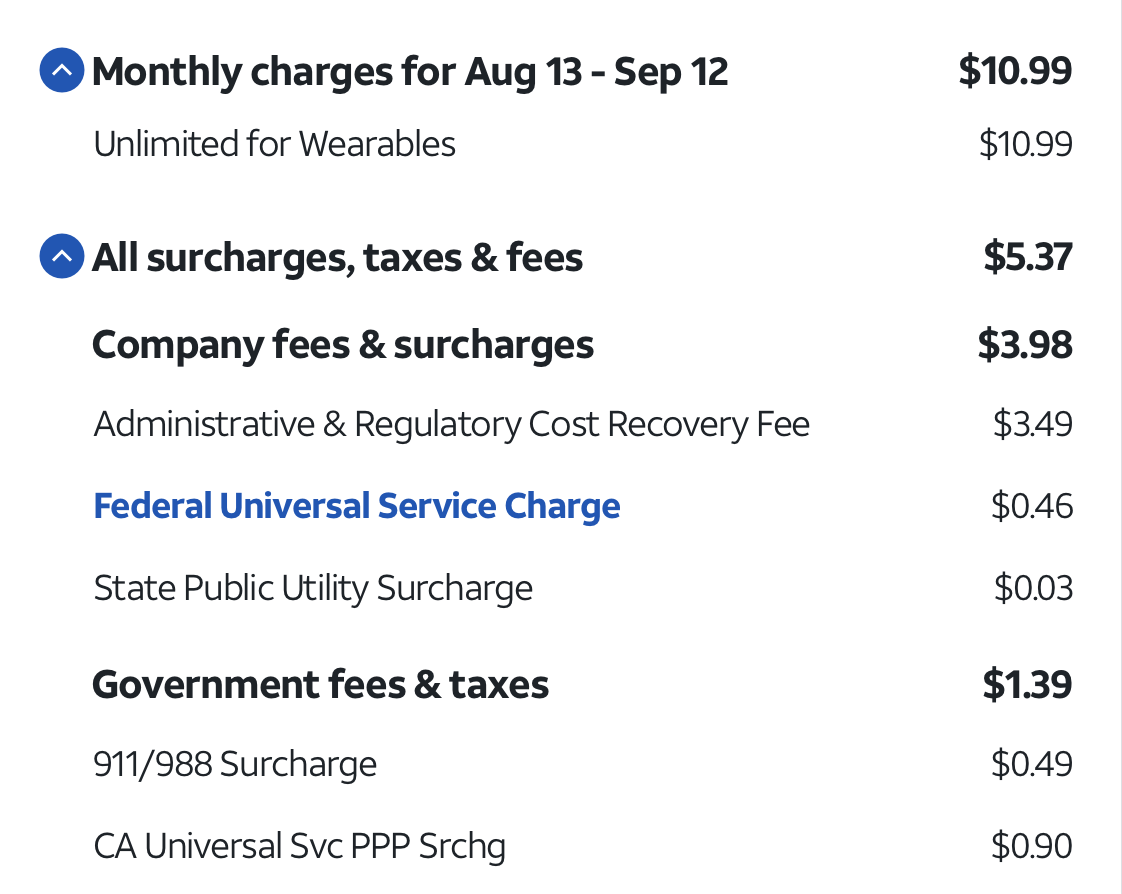
Task: Click the All surcharges, taxes & fees heading
Action: (x=337, y=258)
